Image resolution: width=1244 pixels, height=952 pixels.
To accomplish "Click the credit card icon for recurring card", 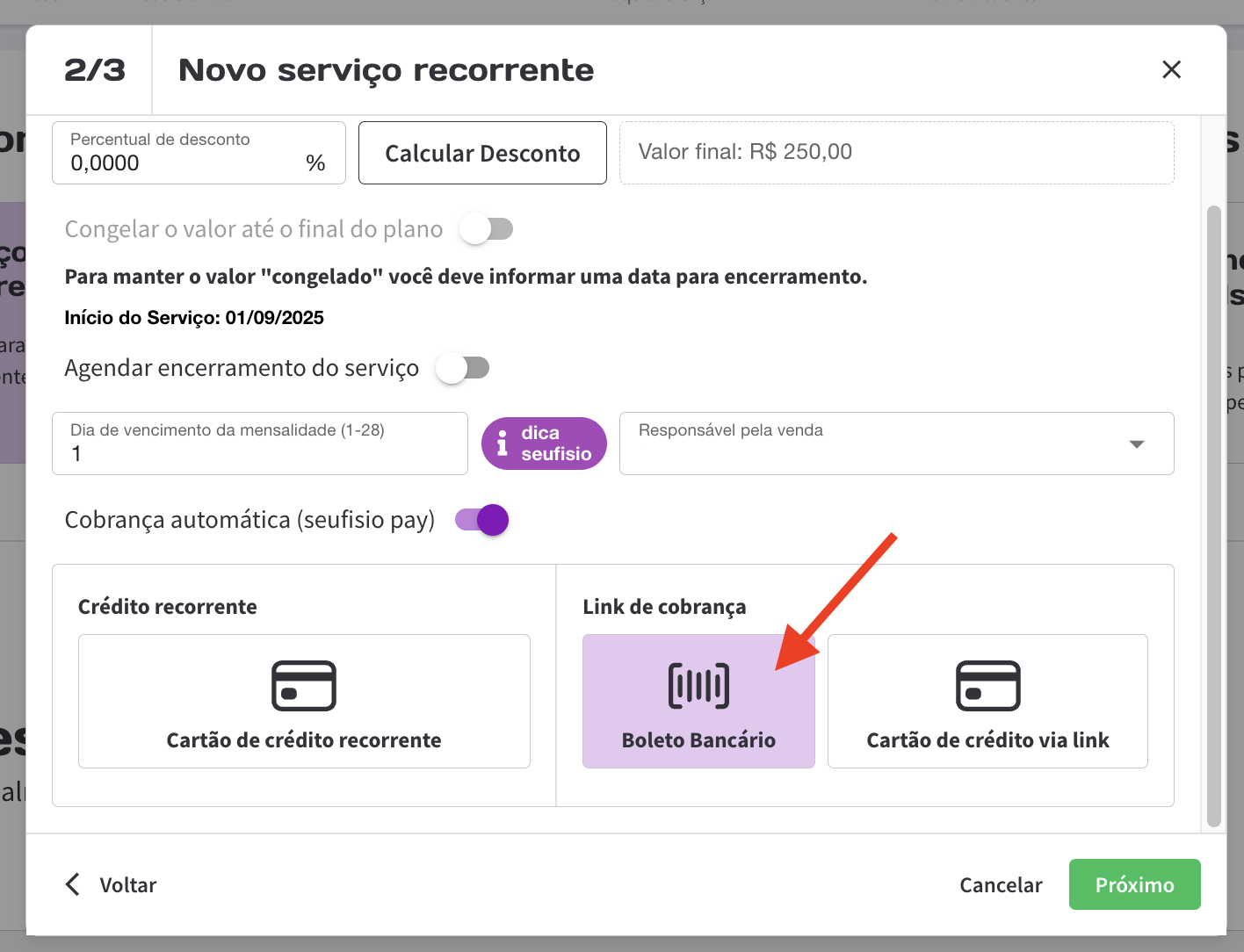I will [304, 686].
